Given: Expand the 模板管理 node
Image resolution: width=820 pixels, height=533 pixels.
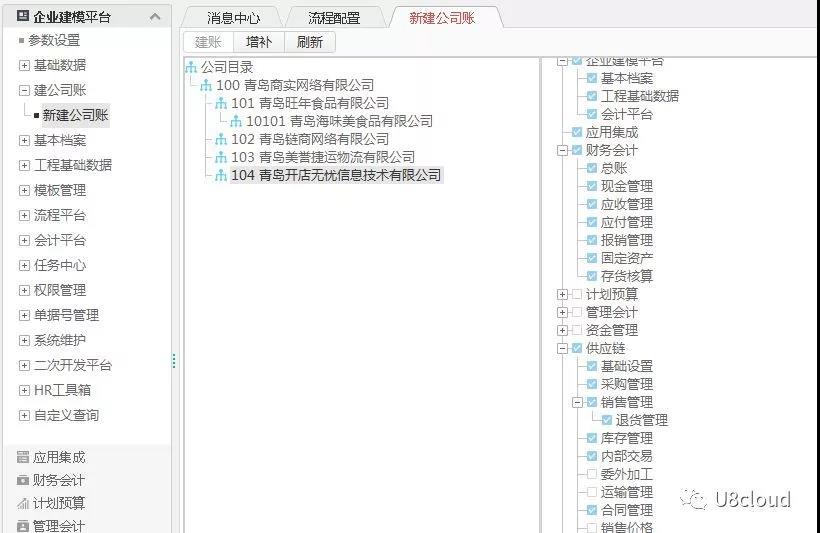Looking at the screenshot, I should (x=24, y=190).
